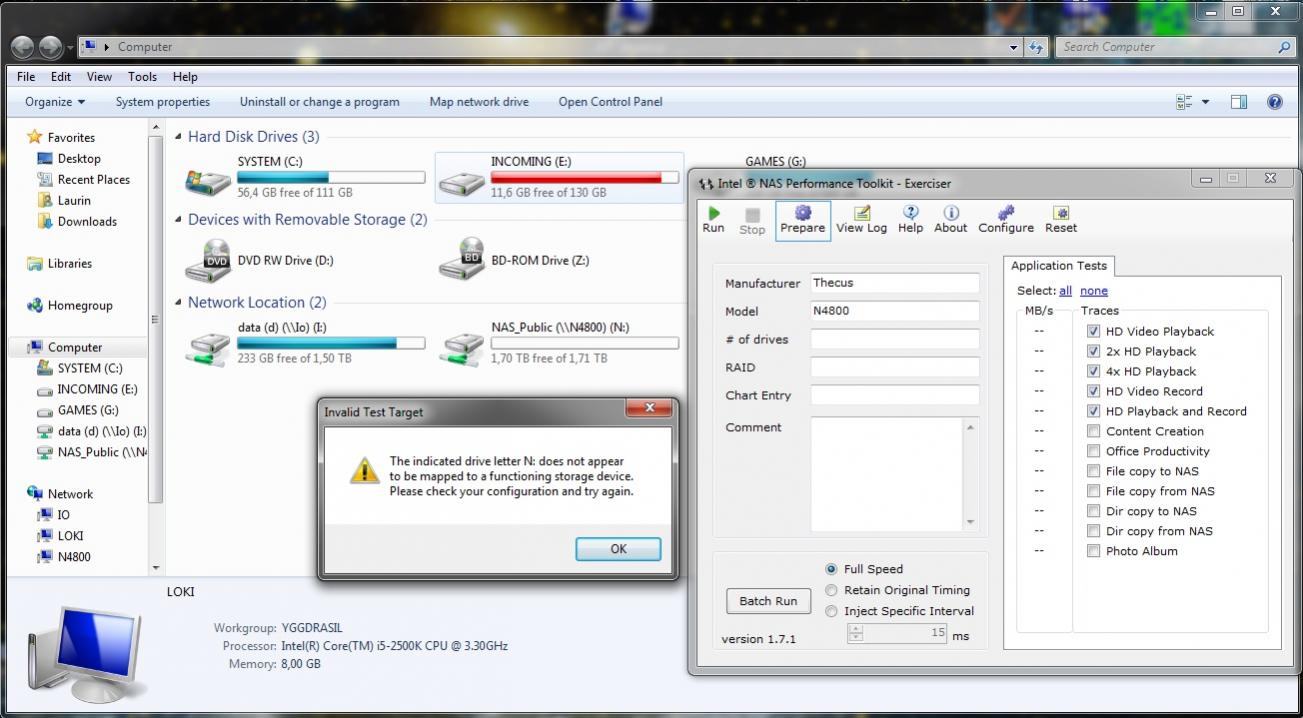Click the Back navigation arrow in Explorer
This screenshot has width=1303, height=718.
point(23,47)
